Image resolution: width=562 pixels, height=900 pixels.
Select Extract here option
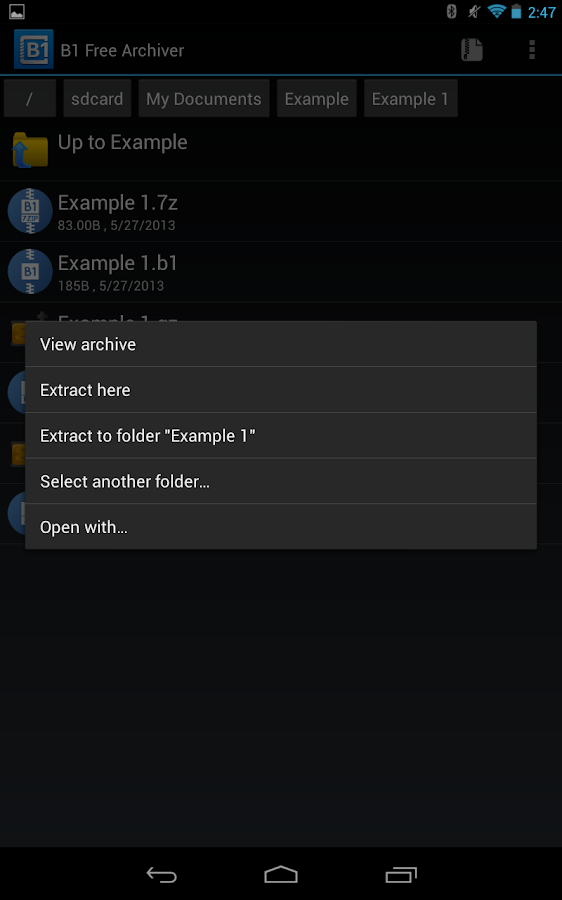coord(281,390)
